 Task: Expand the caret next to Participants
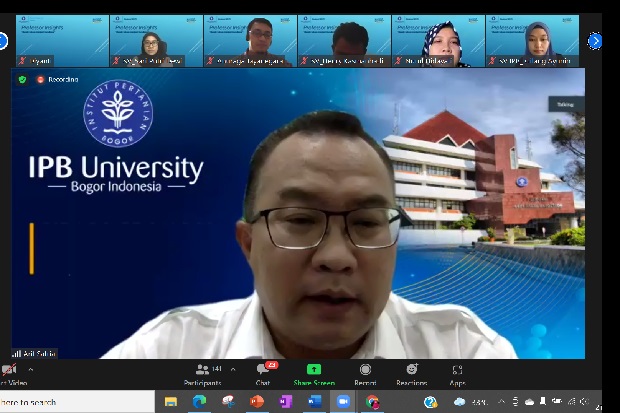click(x=233, y=369)
